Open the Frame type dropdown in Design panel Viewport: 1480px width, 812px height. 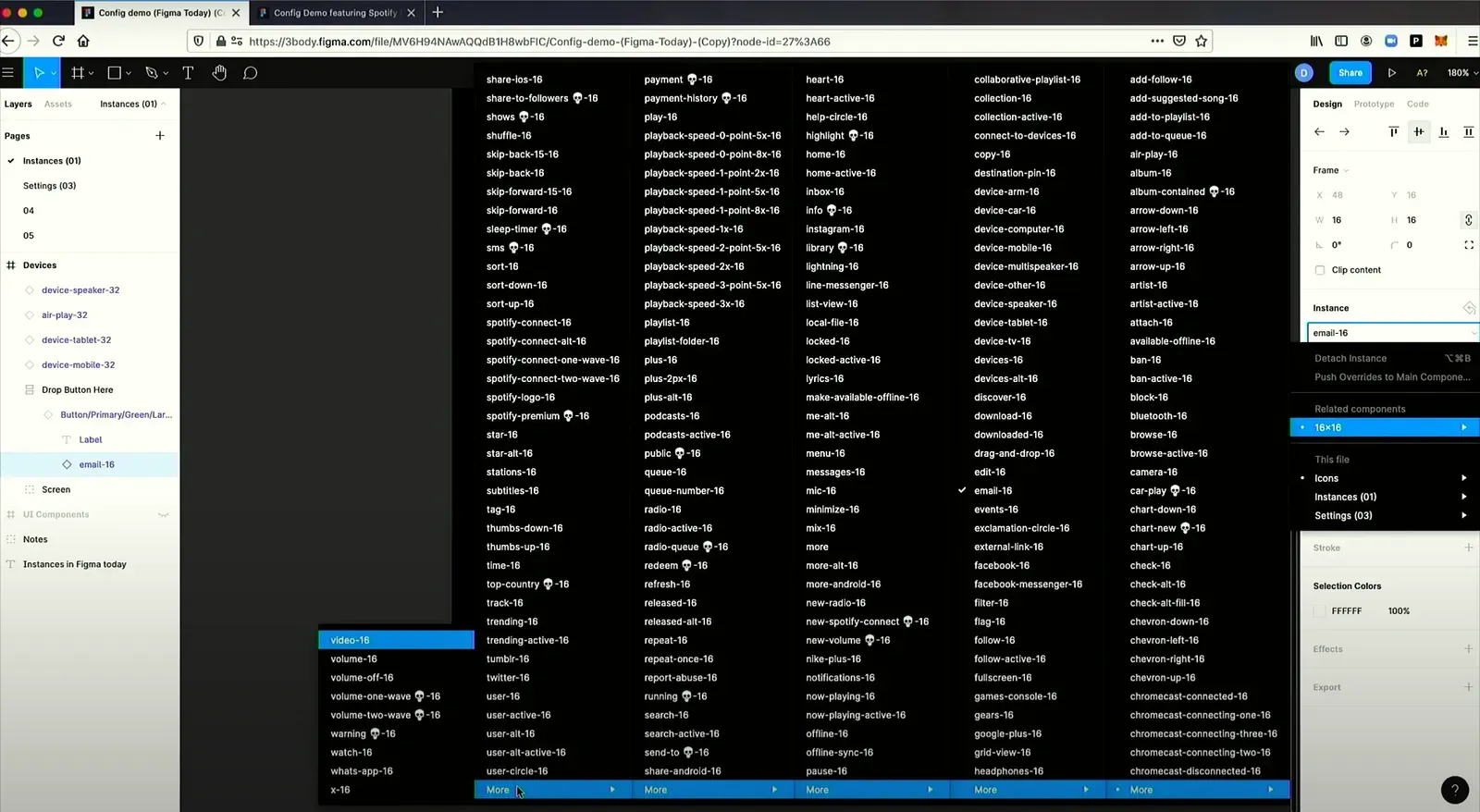tap(1331, 170)
